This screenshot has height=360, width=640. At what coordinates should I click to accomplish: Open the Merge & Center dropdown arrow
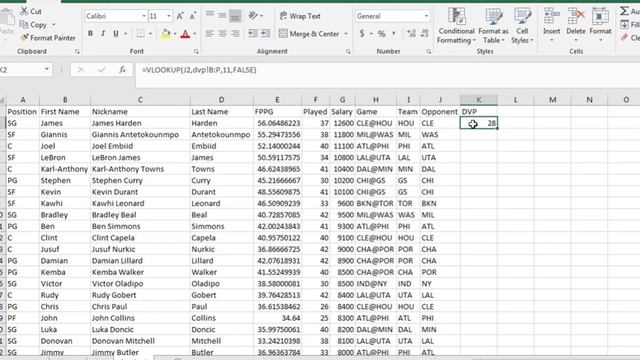pos(346,33)
